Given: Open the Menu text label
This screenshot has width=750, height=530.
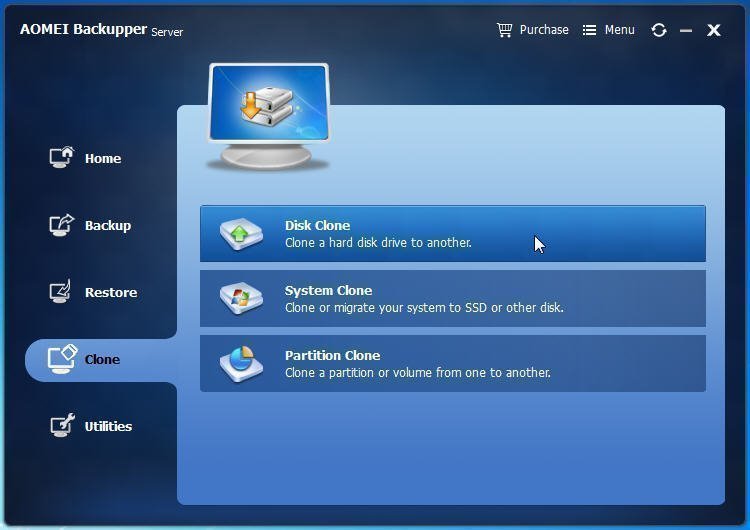Looking at the screenshot, I should coord(619,30).
